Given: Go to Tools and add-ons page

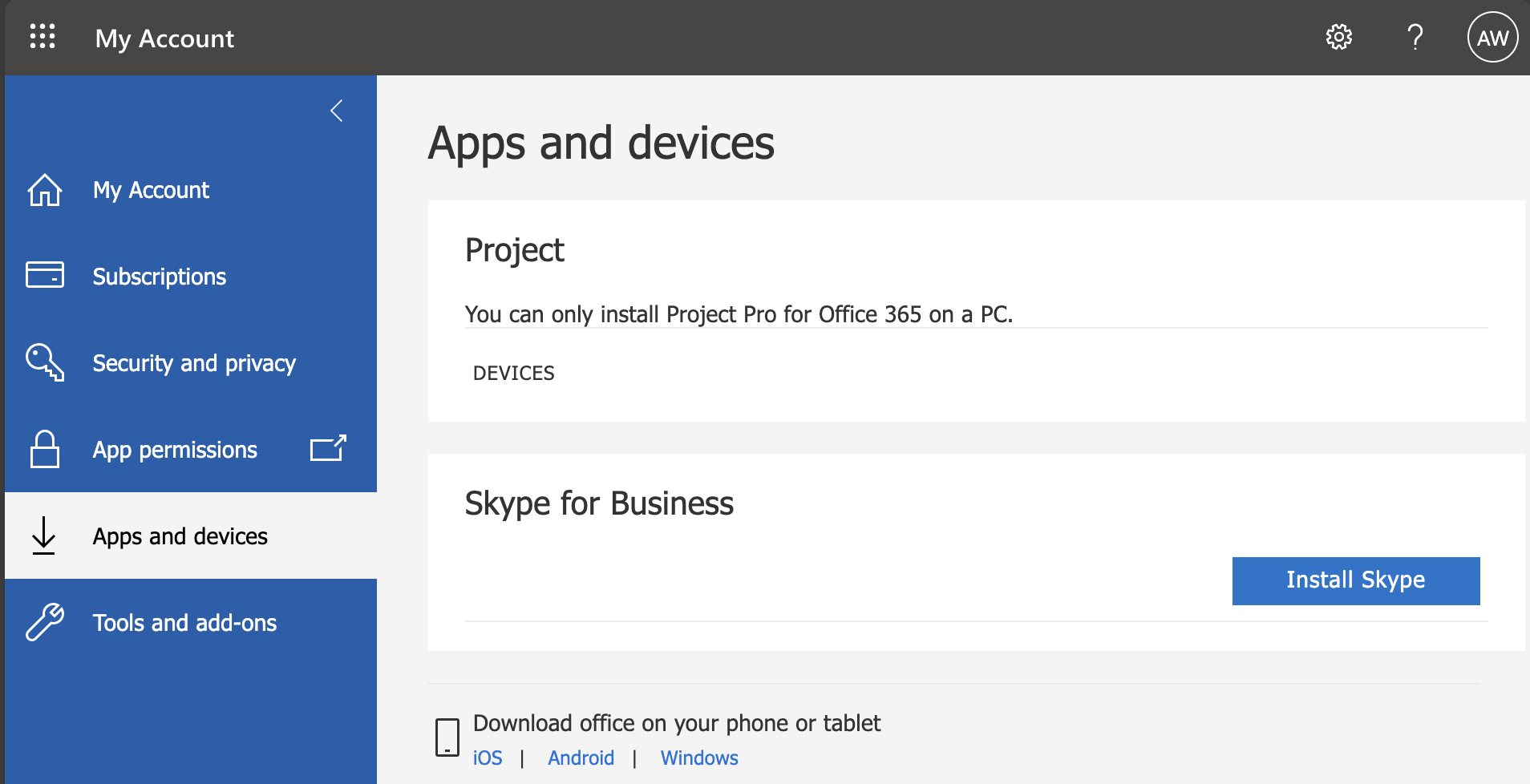Looking at the screenshot, I should (184, 623).
